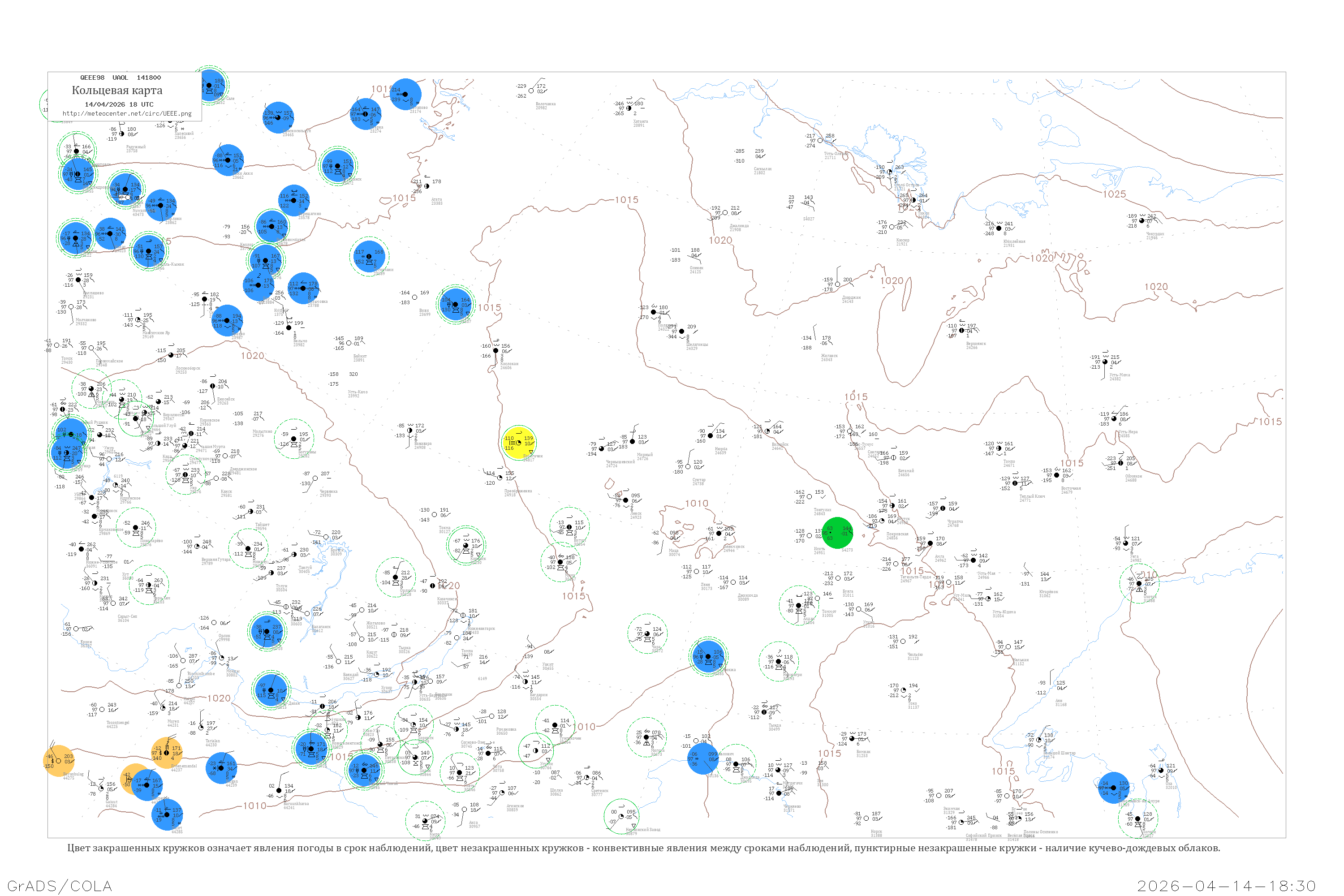Screen dimensions: 1344x896
Task: Click the blue circle at Игарка station
Action: [x=366, y=114]
